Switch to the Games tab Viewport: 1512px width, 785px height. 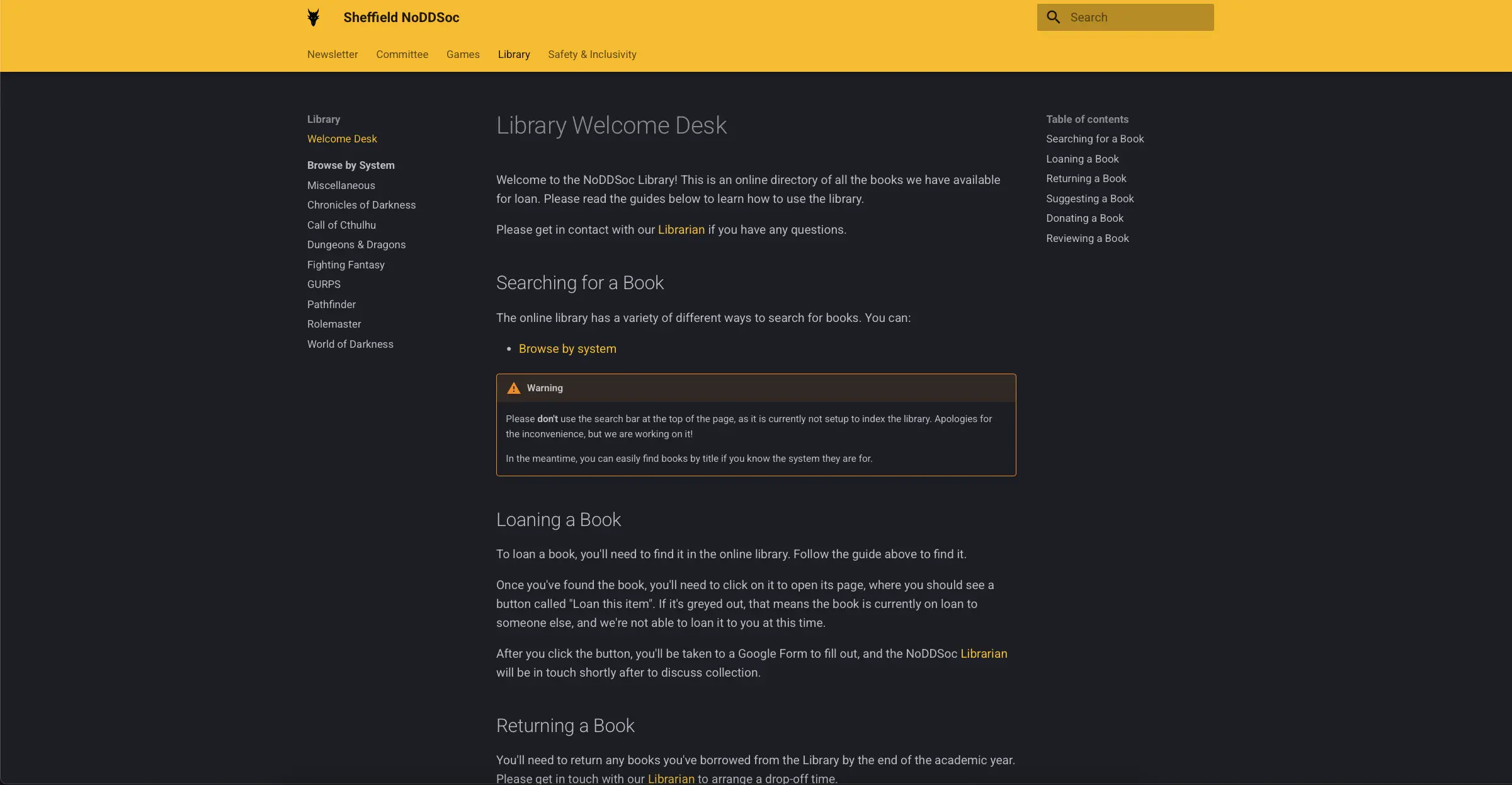tap(463, 54)
